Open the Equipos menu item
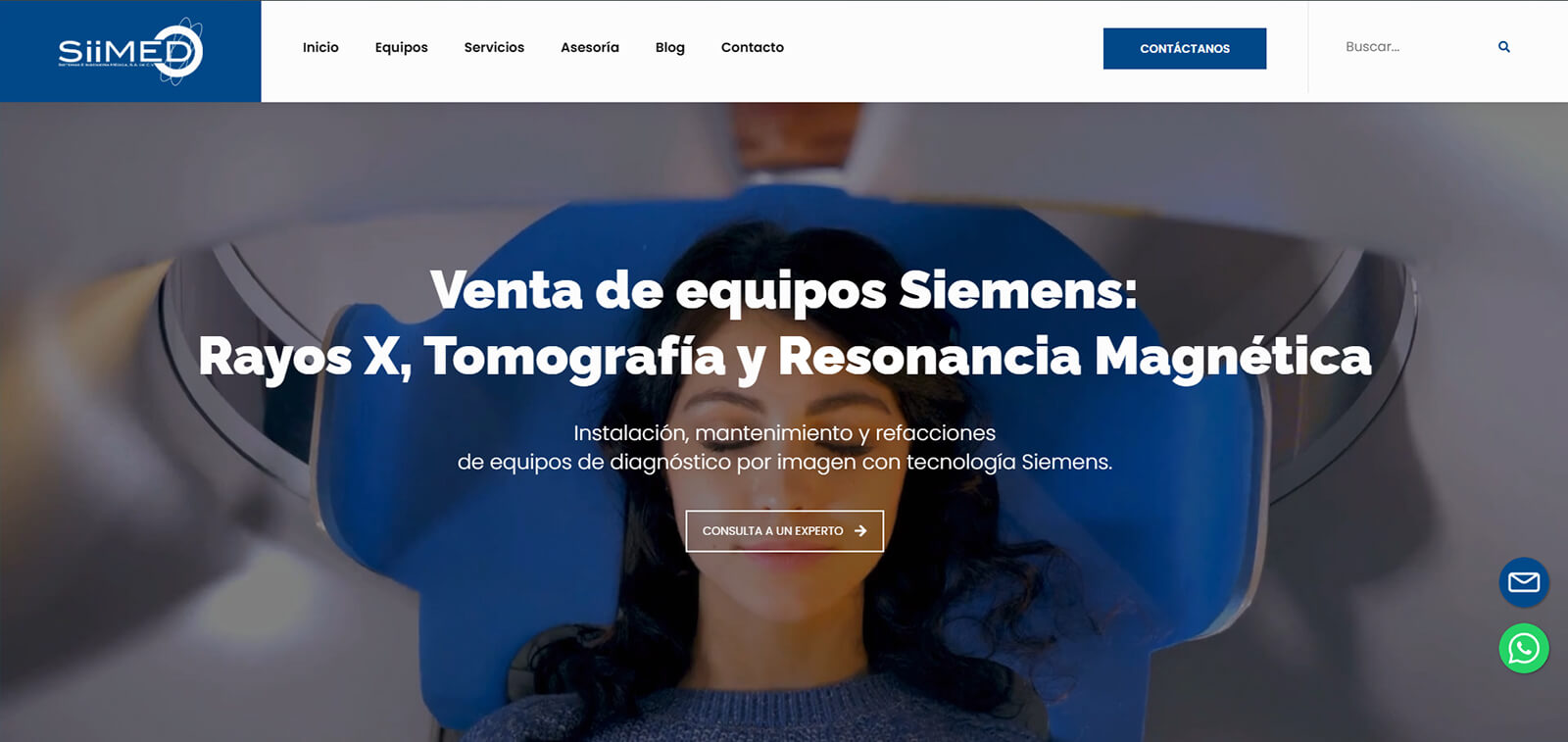This screenshot has width=1568, height=742. coord(401,47)
